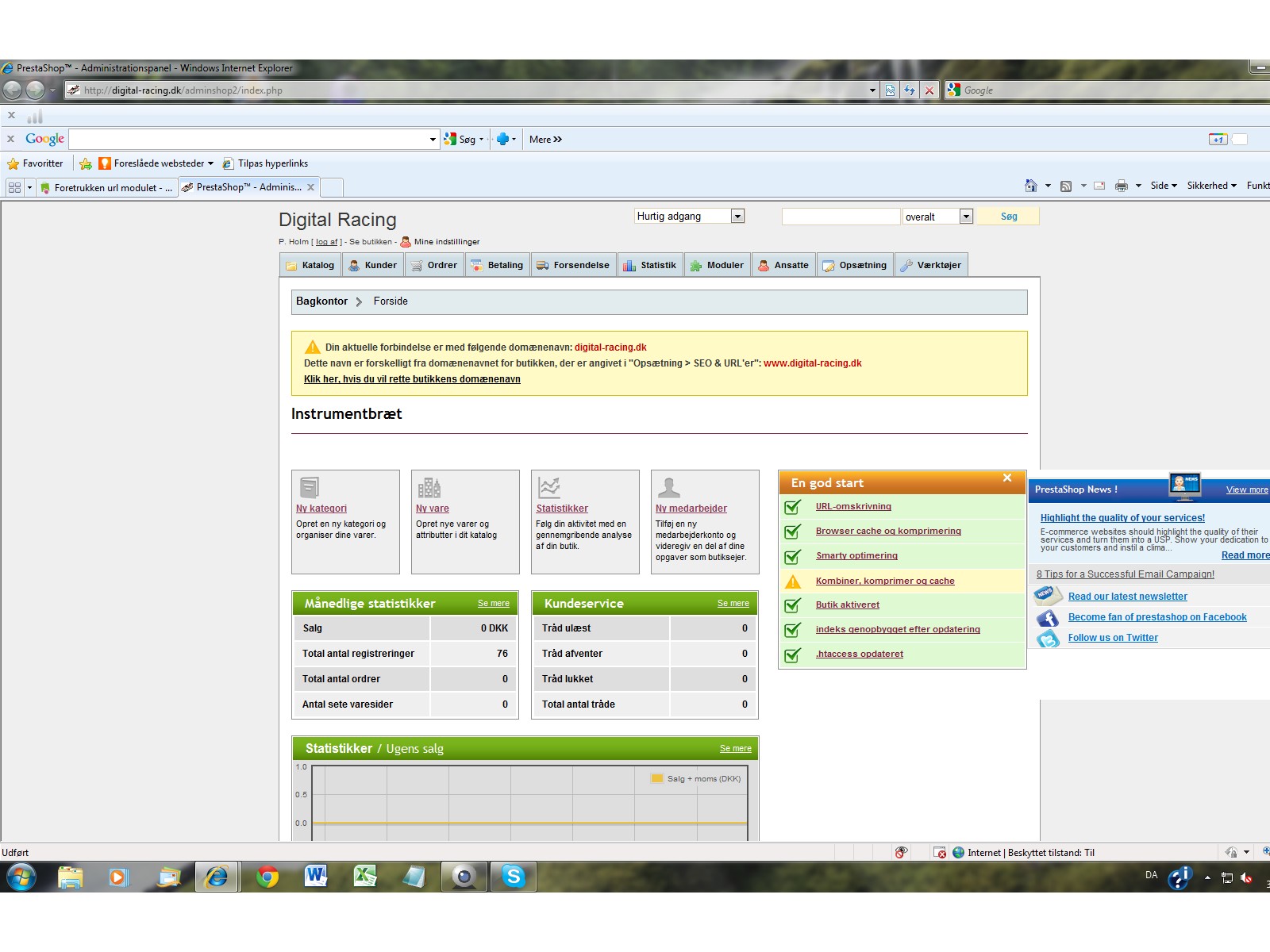Open the Ny vare card icon
Viewport: 1270px width, 952px height.
click(429, 487)
